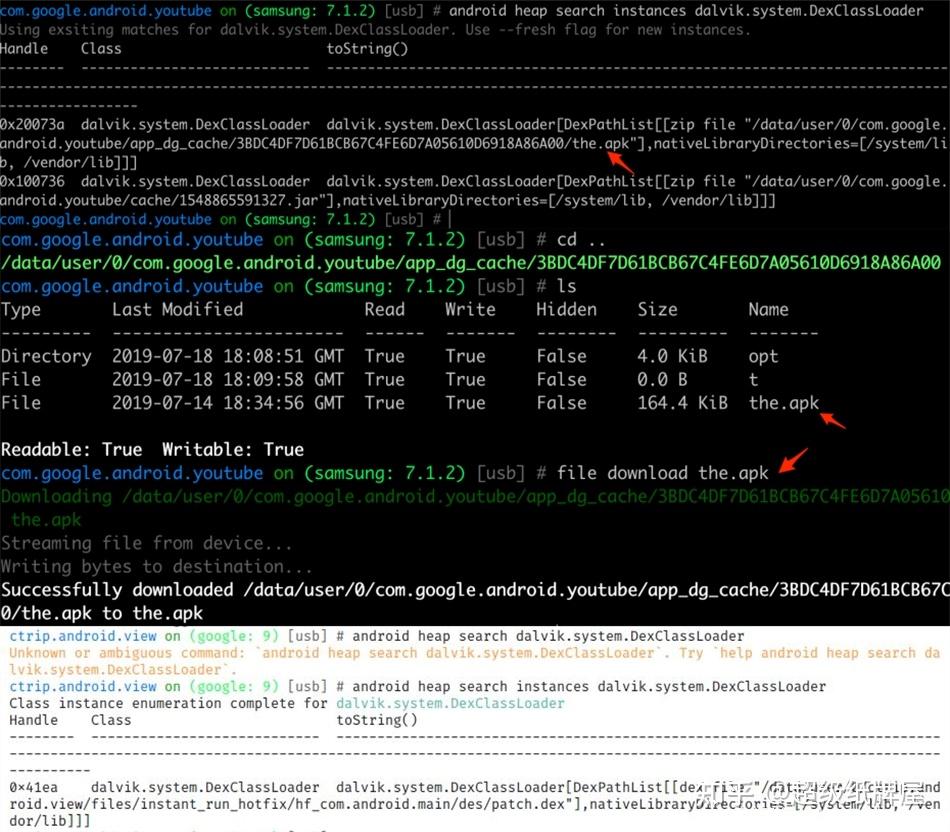
Task: Click 'Handle' header in lower terminal
Action: [x=33, y=720]
